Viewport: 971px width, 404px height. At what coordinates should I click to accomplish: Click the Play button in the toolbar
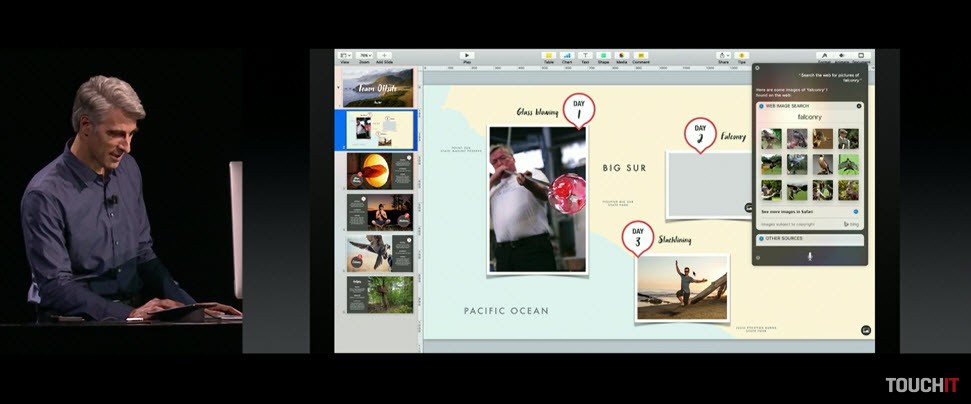point(467,56)
